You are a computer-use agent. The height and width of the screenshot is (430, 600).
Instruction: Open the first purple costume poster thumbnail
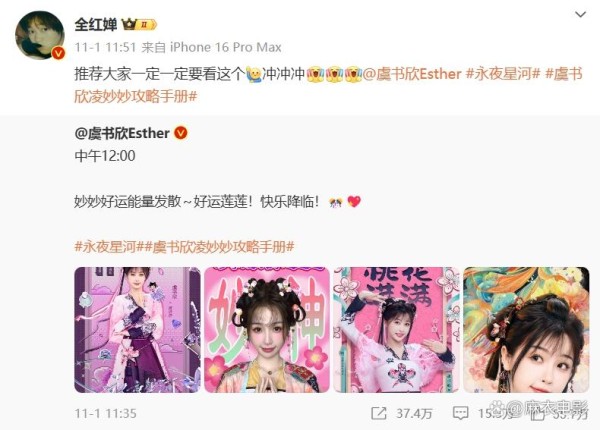click(137, 330)
